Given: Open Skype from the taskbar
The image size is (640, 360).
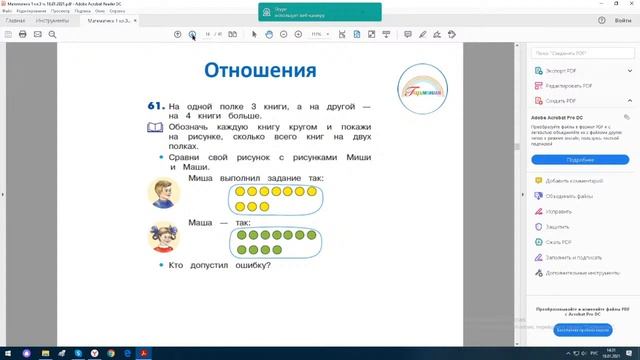Looking at the screenshot, I should 78,353.
